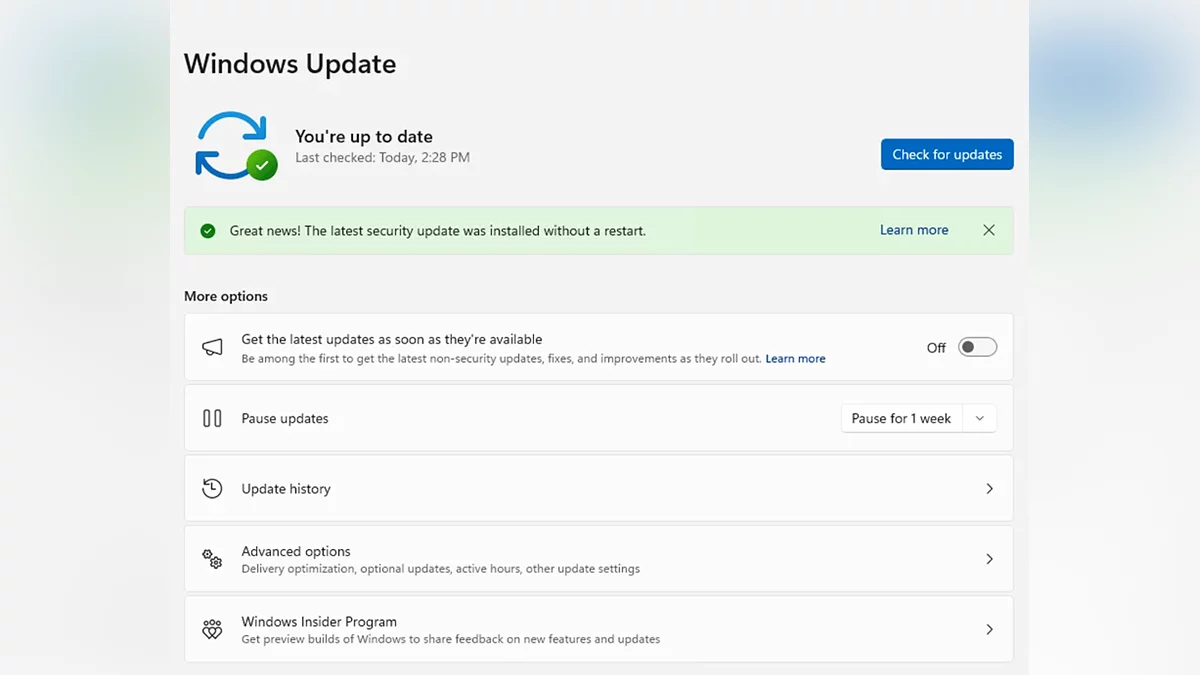Select the Update history row label
Viewport: 1200px width, 675px height.
(x=286, y=489)
